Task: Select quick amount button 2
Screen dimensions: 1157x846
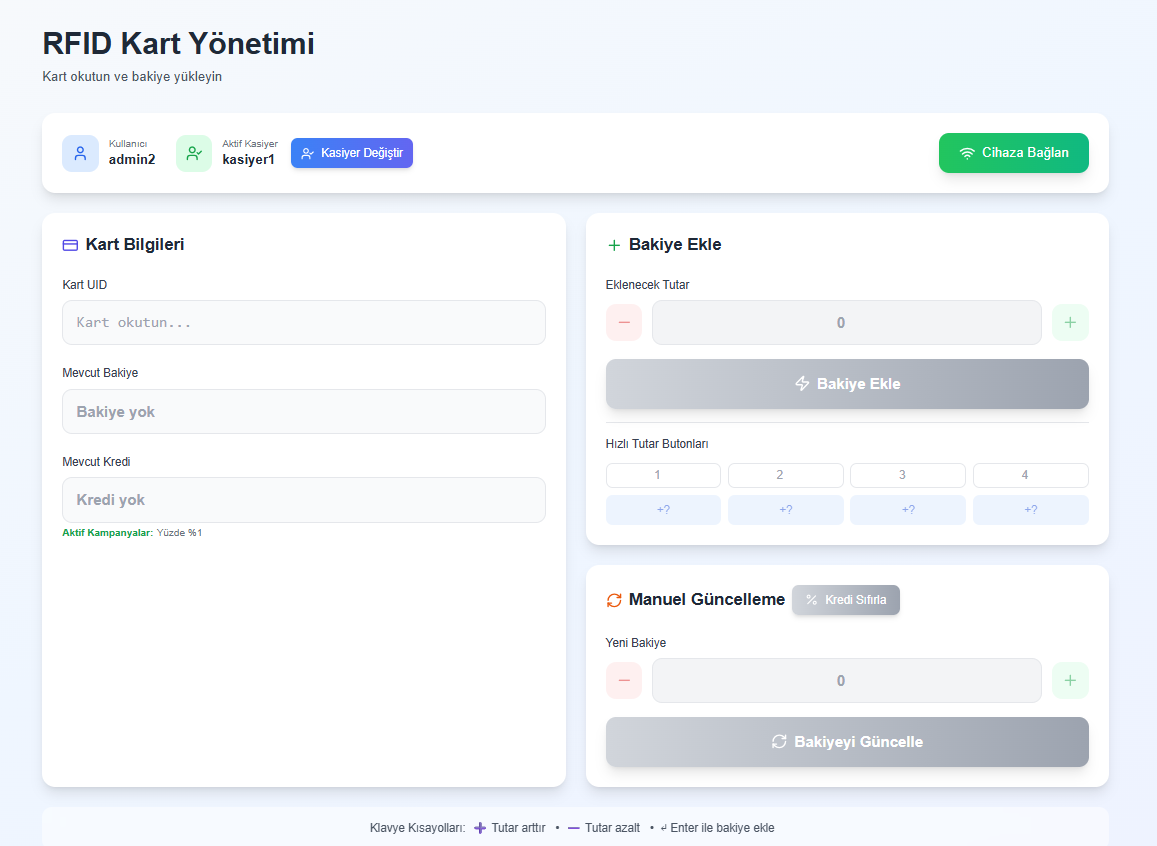Action: click(785, 475)
